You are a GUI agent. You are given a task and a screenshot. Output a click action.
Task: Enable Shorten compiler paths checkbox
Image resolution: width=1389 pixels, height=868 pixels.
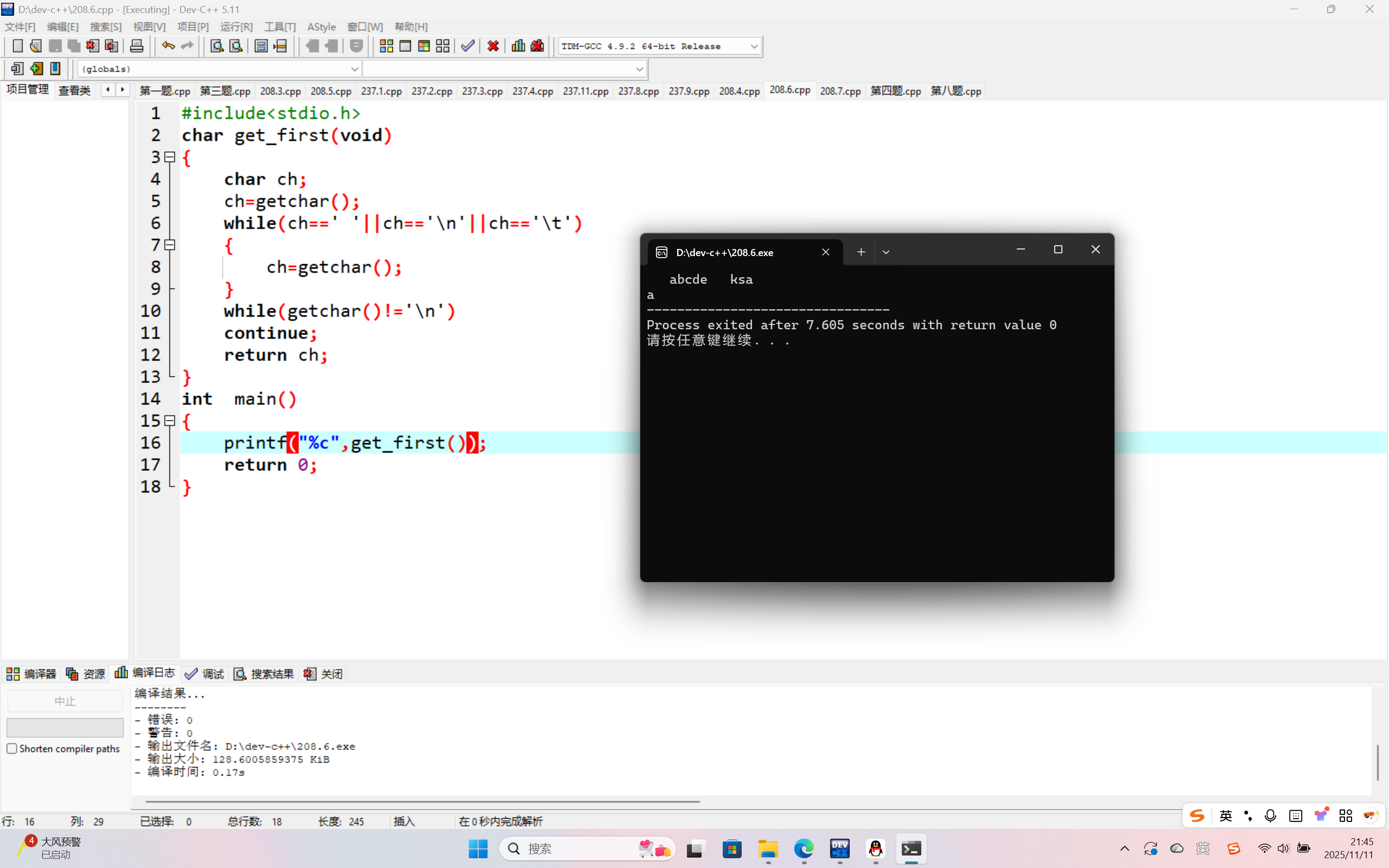click(12, 749)
